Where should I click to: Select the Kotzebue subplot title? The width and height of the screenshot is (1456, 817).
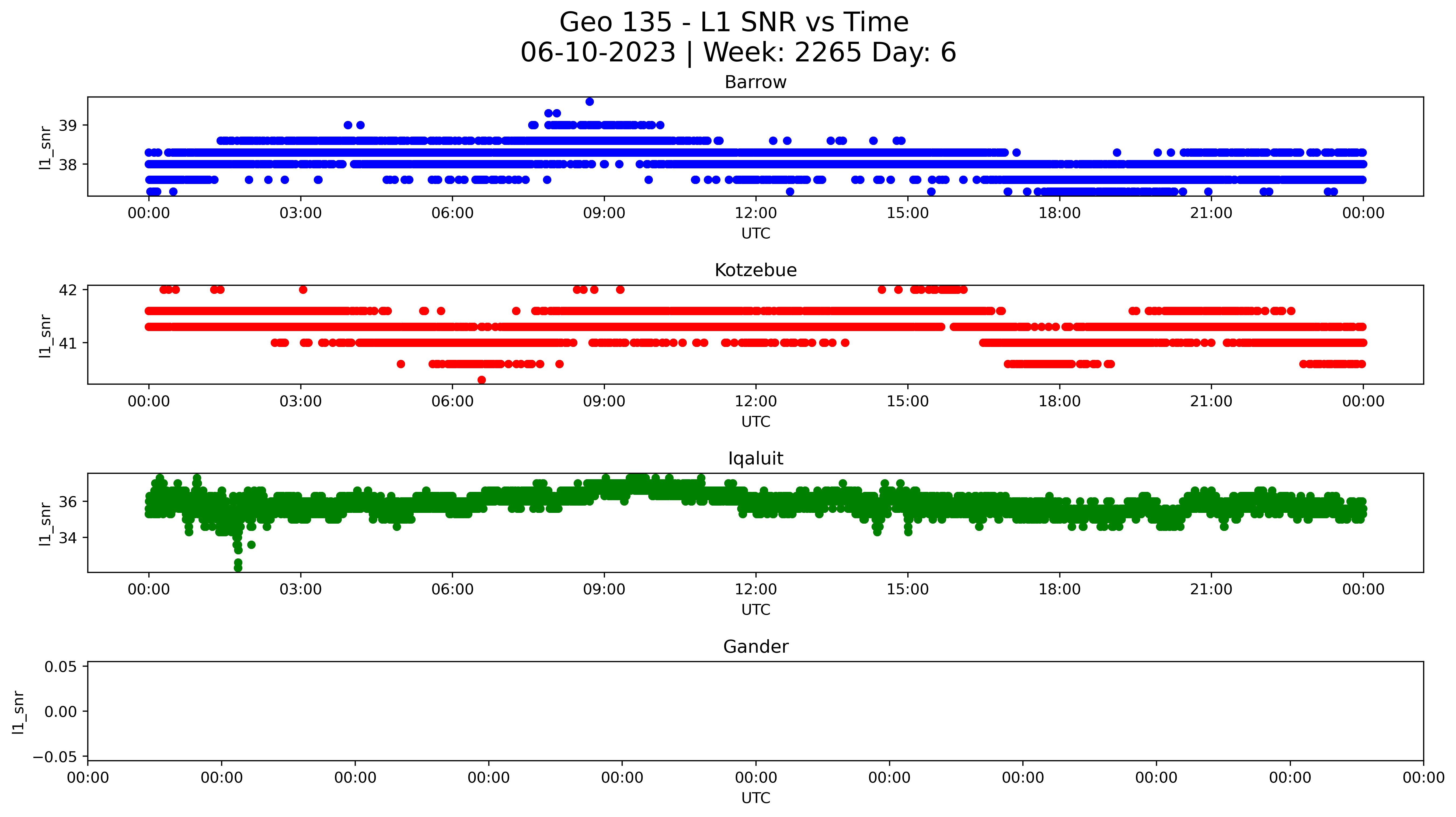tap(756, 270)
